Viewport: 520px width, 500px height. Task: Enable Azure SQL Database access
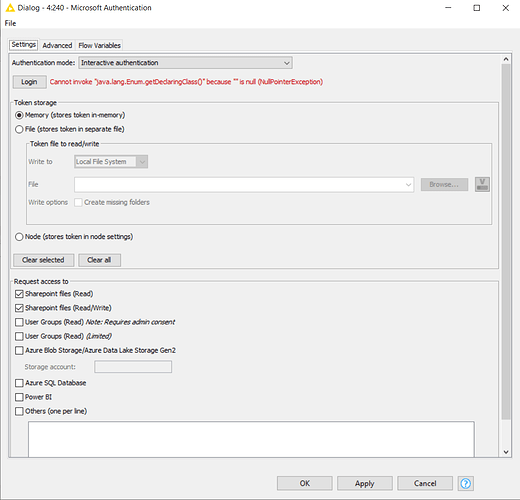(x=19, y=383)
